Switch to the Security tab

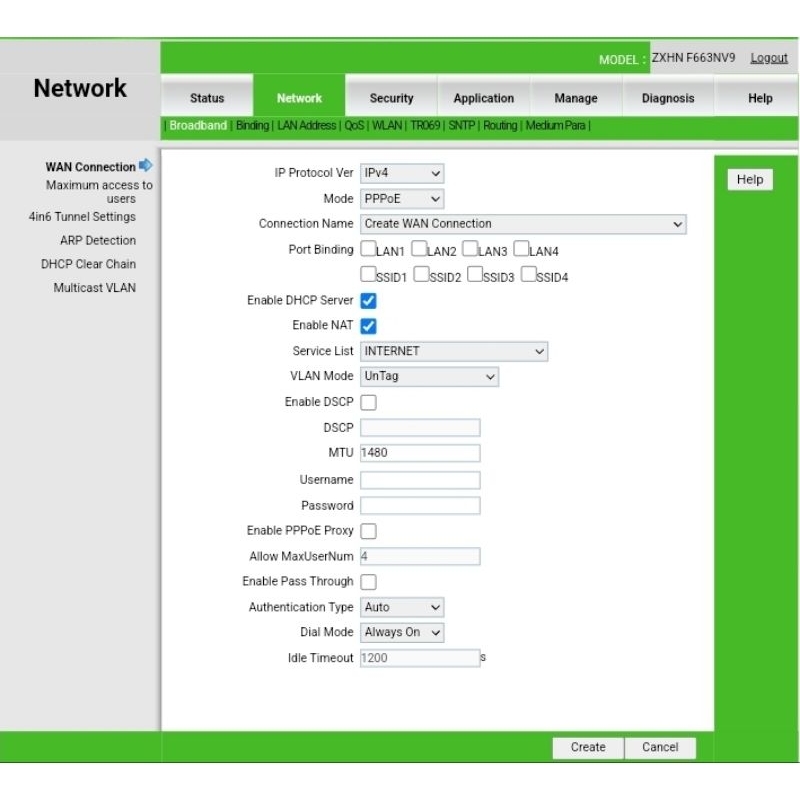pyautogui.click(x=391, y=98)
